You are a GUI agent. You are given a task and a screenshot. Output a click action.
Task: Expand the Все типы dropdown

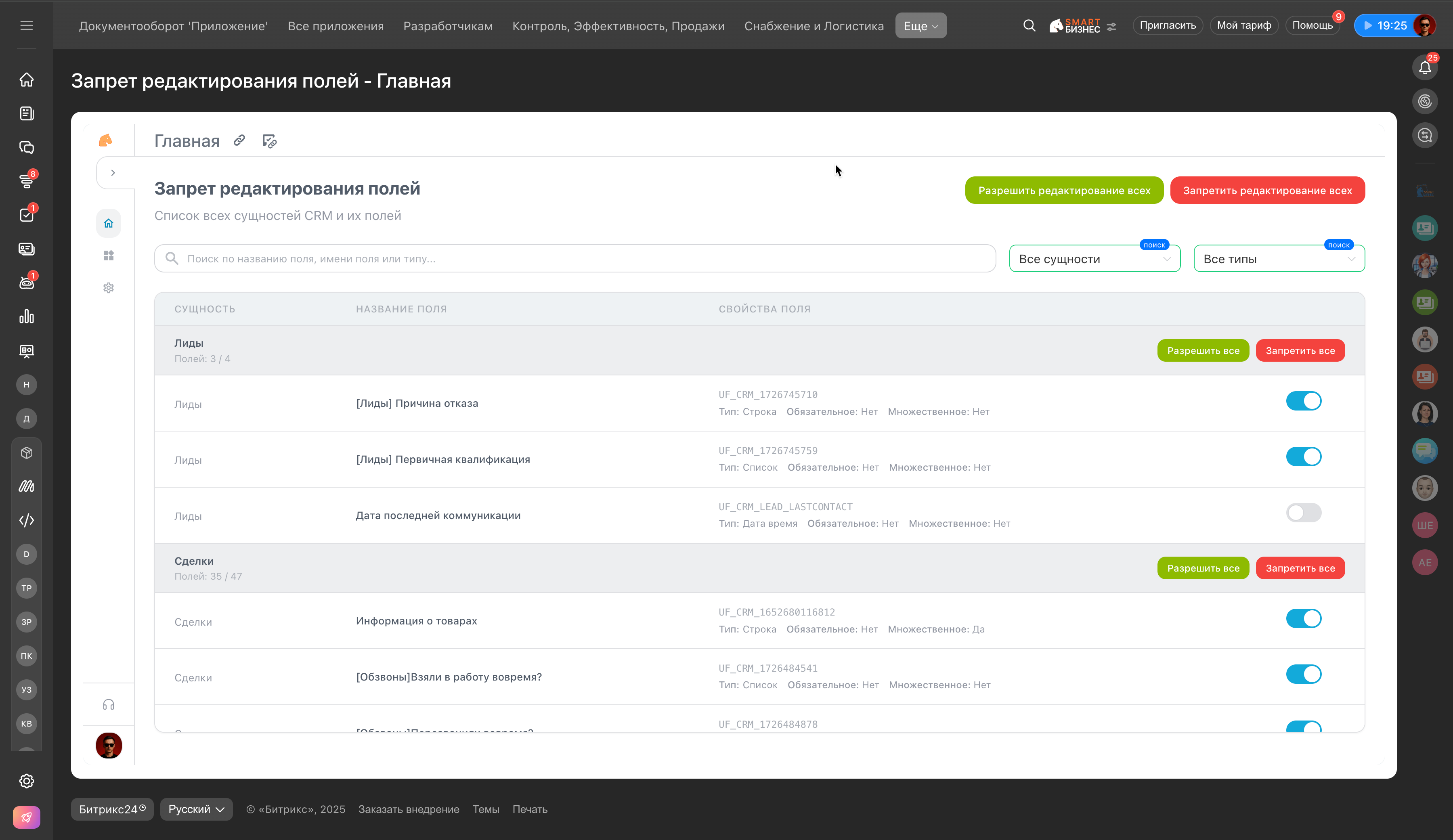tap(1278, 259)
